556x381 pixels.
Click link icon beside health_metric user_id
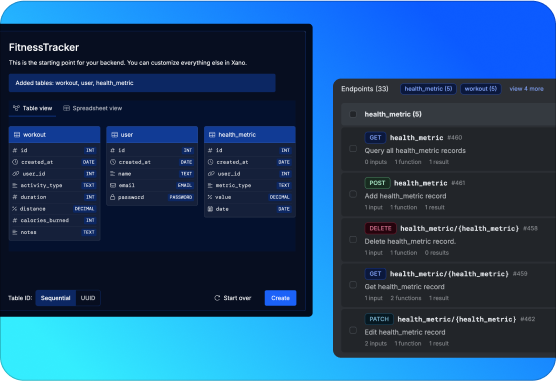pyautogui.click(x=211, y=174)
